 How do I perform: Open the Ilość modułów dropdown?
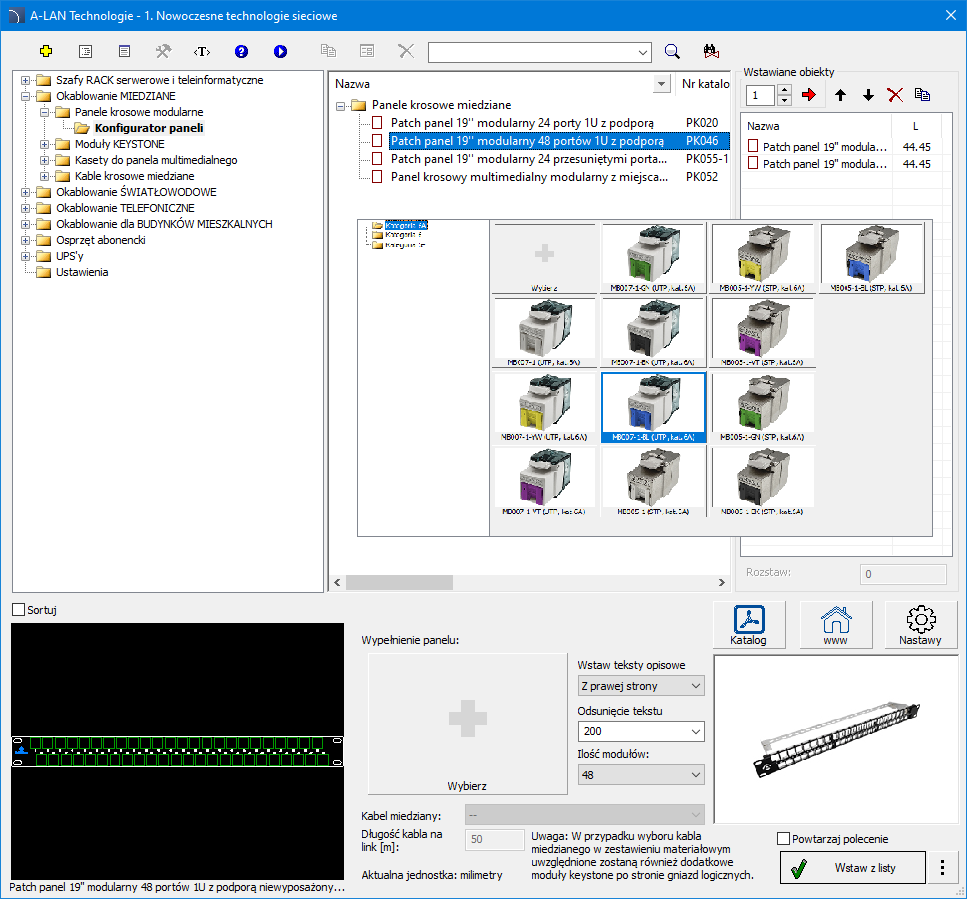[641, 775]
